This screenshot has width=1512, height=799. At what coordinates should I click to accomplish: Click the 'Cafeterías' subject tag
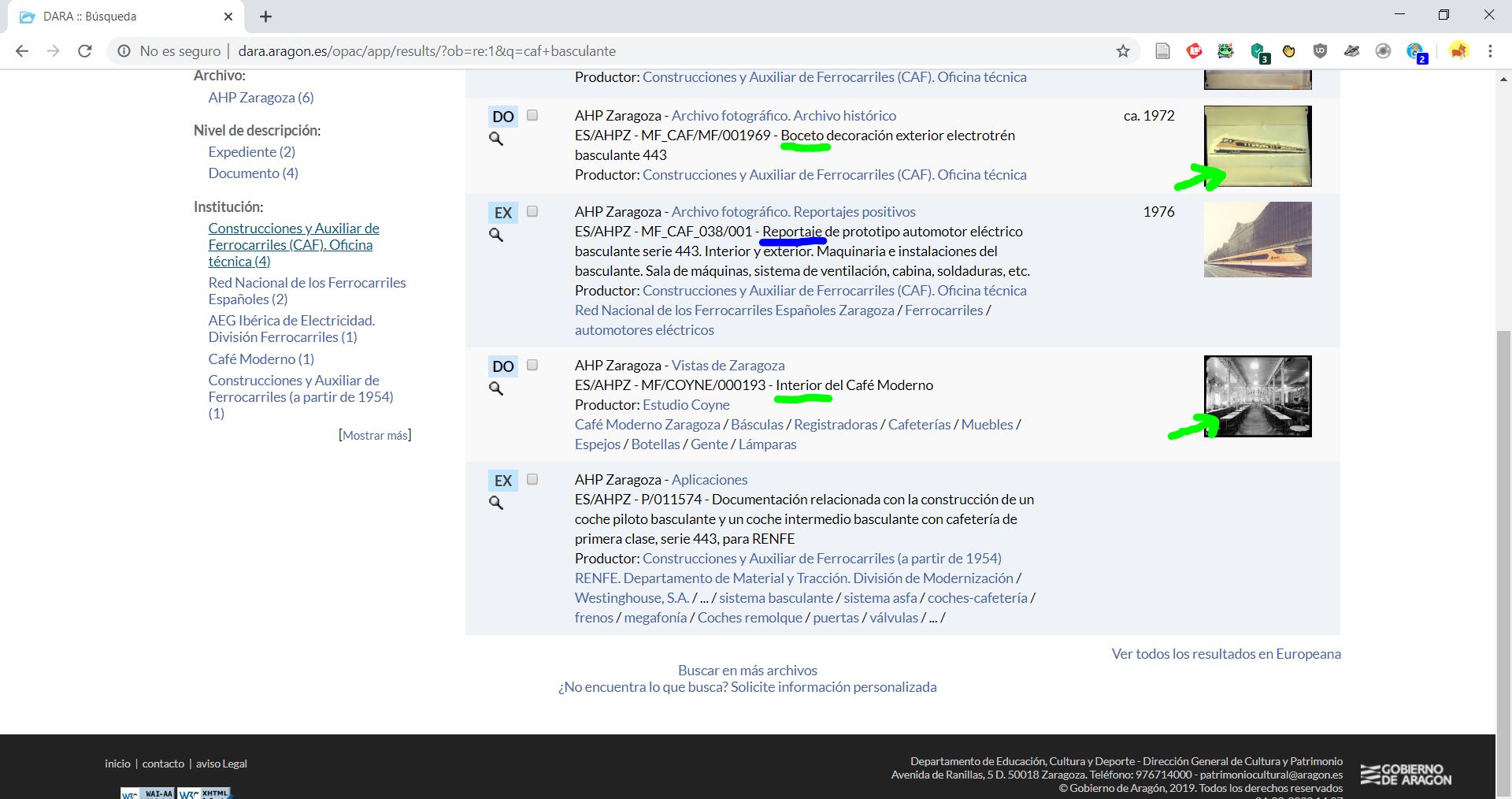(920, 425)
